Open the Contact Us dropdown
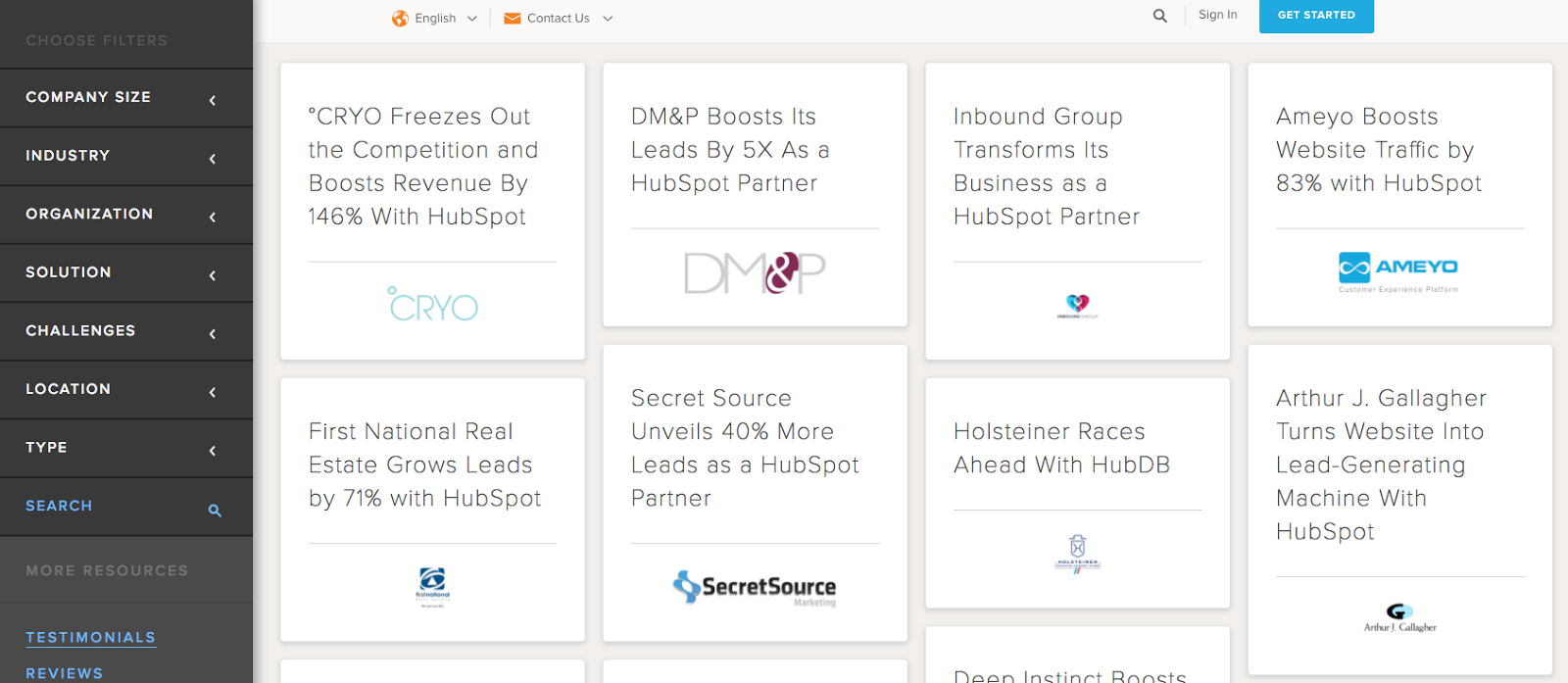This screenshot has width=1568, height=683. coord(559,19)
